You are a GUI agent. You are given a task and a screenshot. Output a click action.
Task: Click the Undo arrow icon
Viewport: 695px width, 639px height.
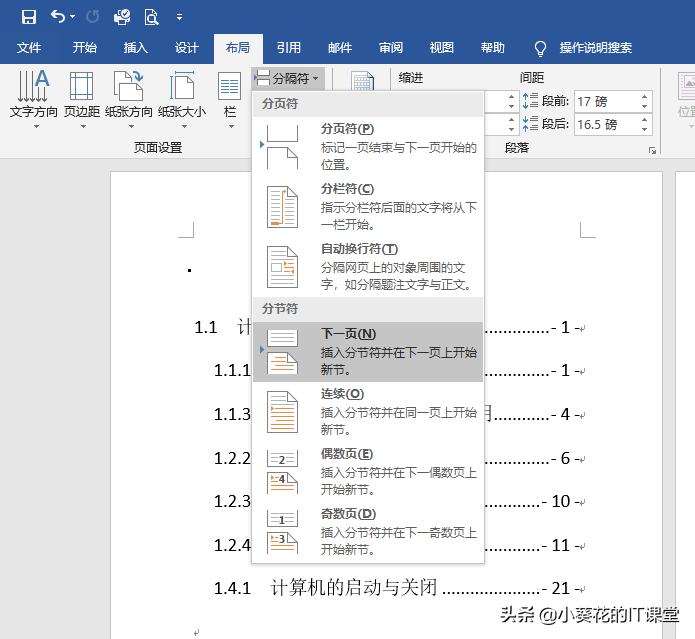point(58,17)
